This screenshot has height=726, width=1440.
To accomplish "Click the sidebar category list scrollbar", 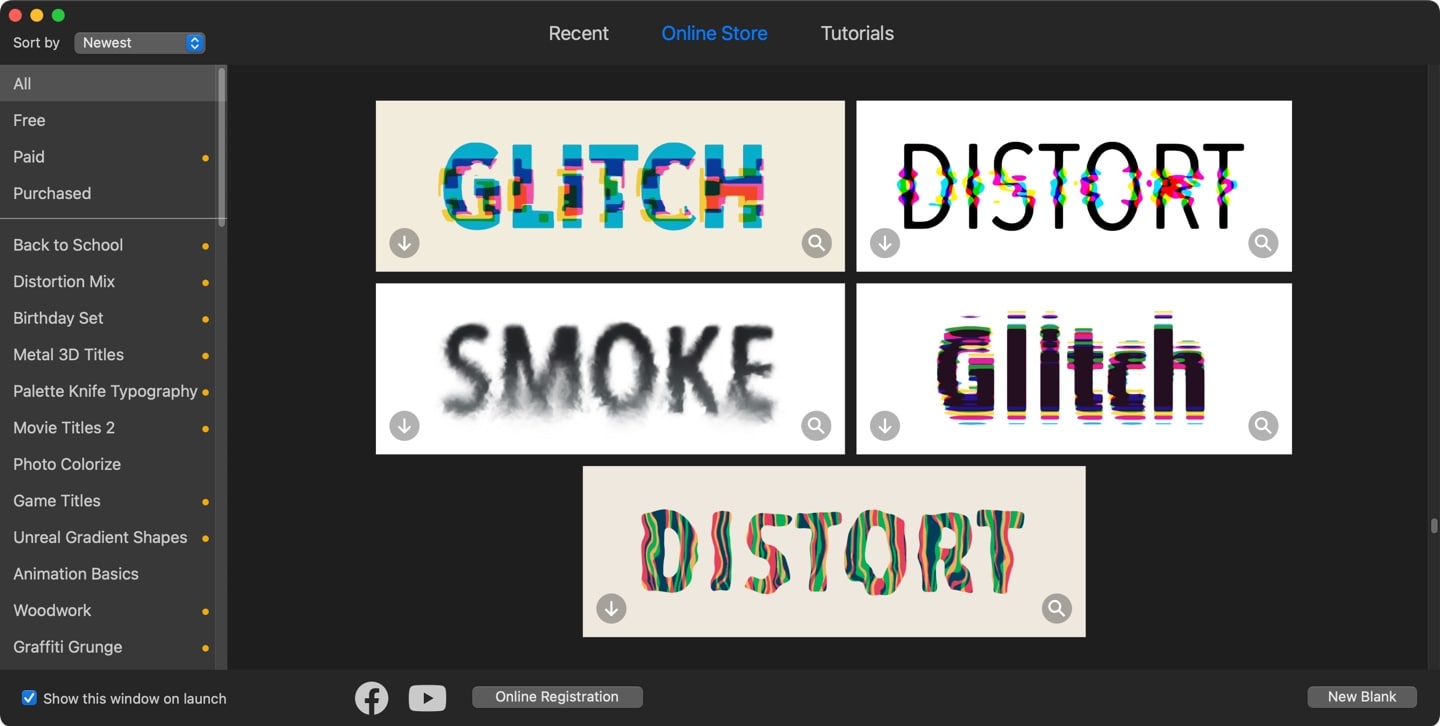I will (222, 147).
